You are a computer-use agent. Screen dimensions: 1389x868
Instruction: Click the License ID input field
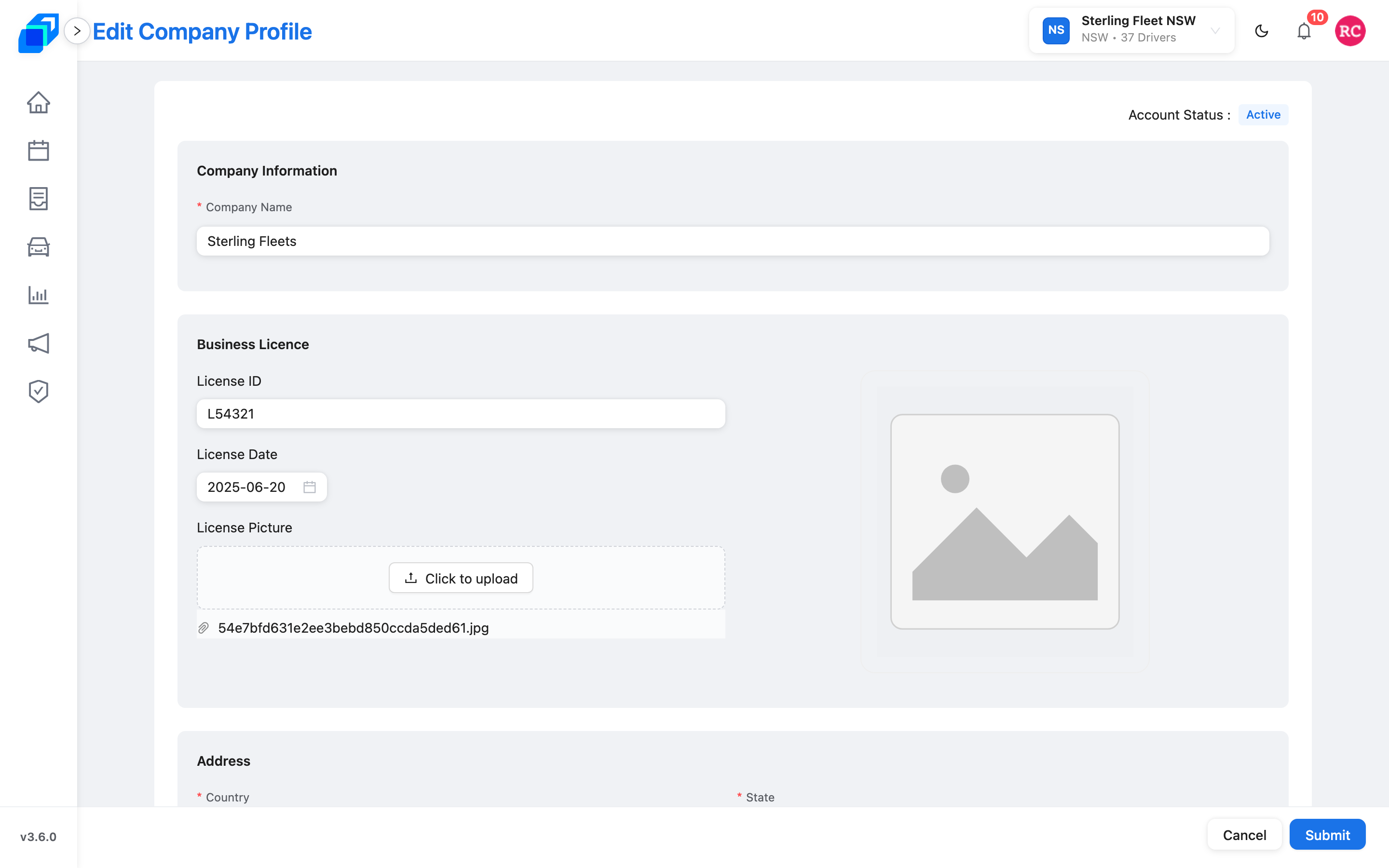click(x=461, y=414)
